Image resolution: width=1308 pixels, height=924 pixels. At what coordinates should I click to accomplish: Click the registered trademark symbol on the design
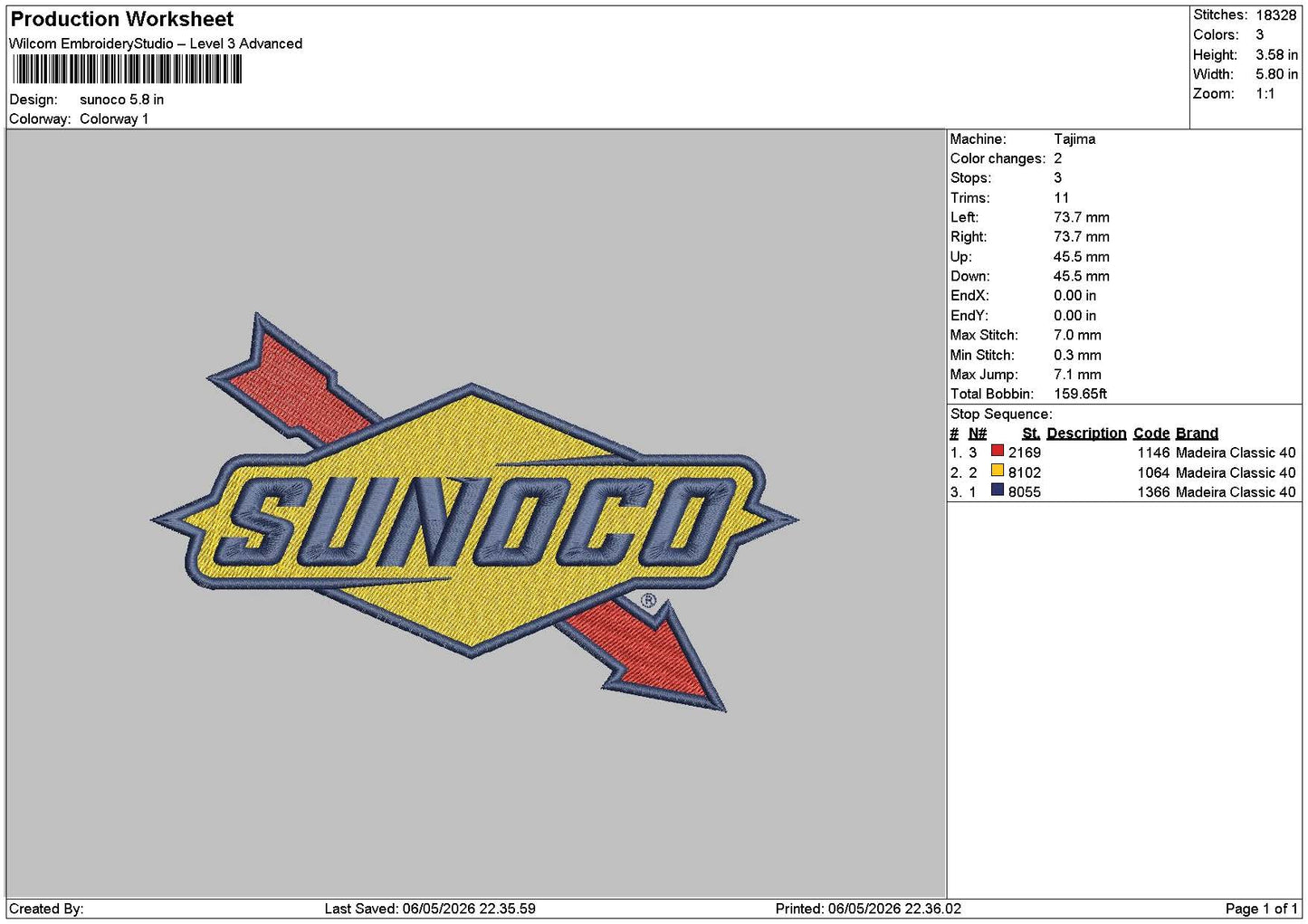pos(649,601)
